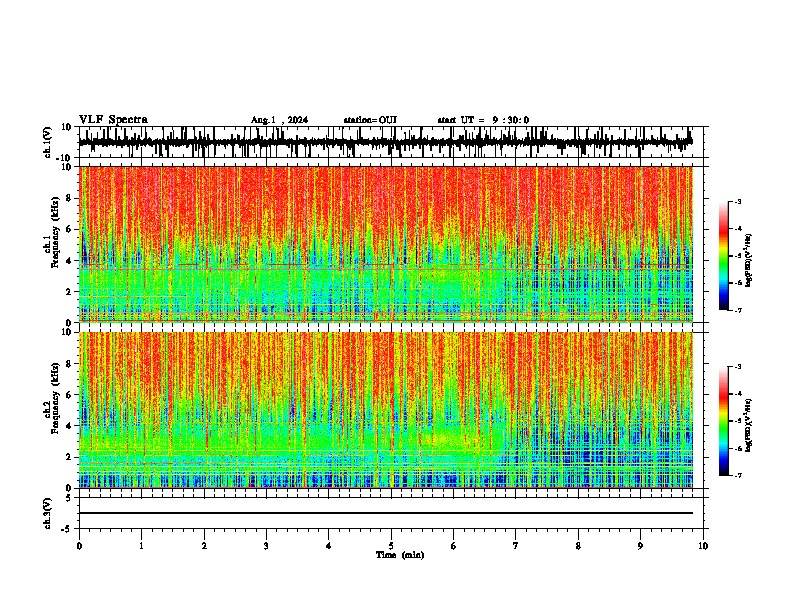792x612 pixels.
Task: Click the "2" tick on the time axis
Action: [204, 546]
